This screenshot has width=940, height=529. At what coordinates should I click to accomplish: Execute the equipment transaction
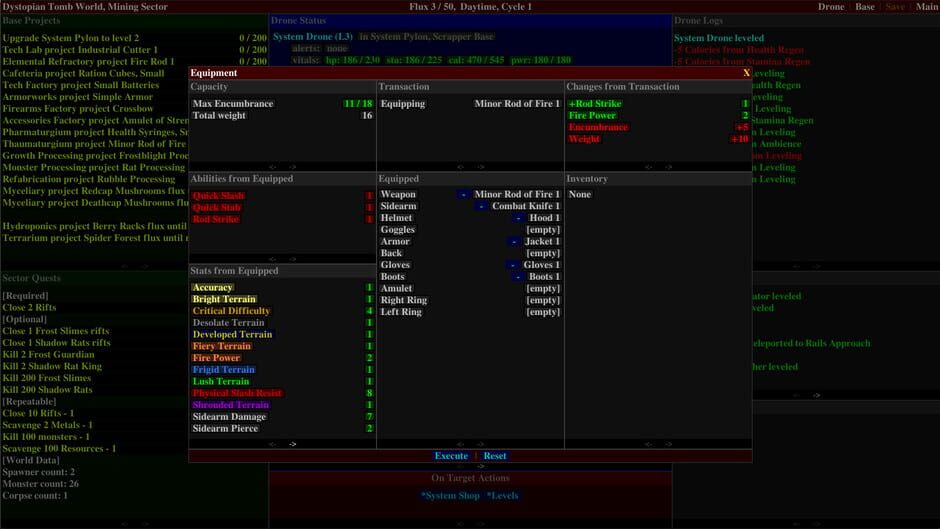point(451,456)
